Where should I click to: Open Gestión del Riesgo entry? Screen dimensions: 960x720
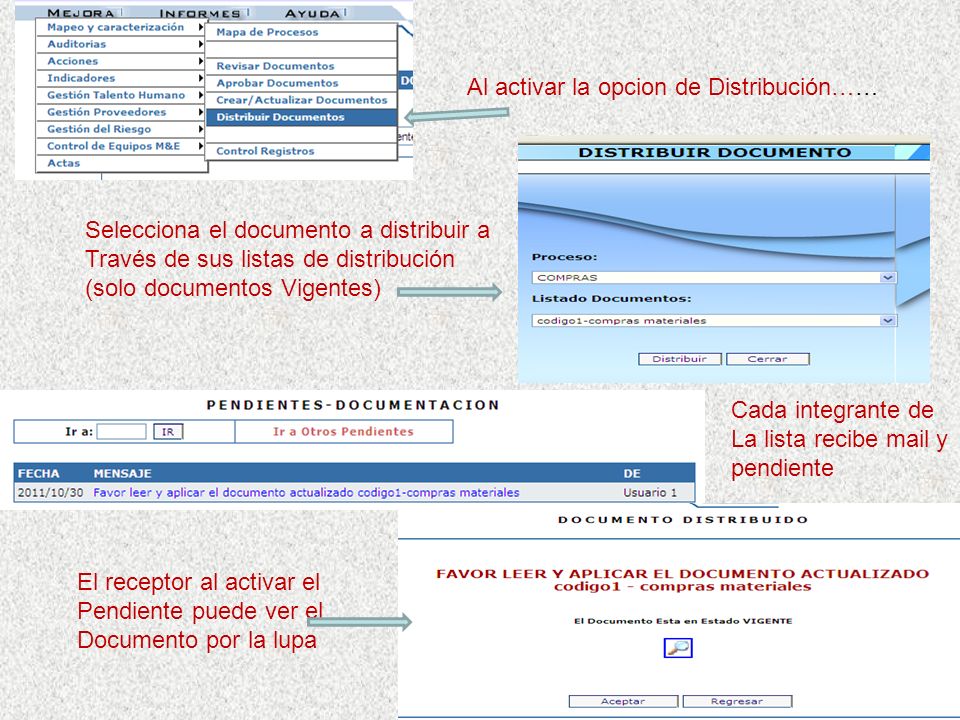(x=121, y=130)
